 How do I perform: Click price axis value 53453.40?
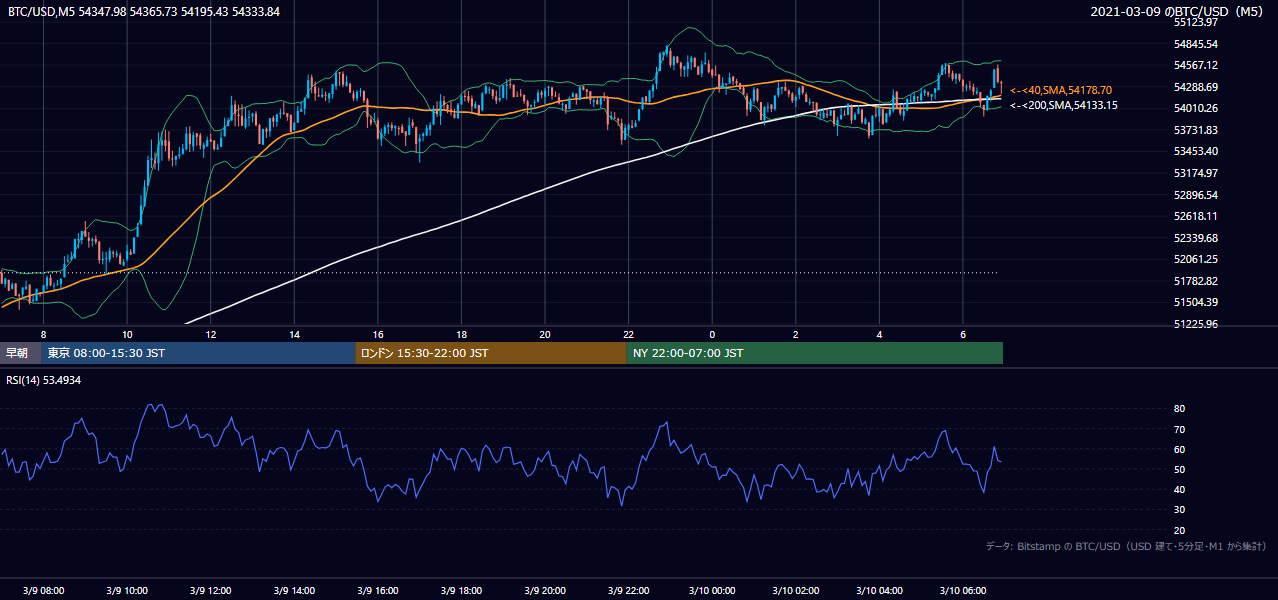[x=1196, y=151]
